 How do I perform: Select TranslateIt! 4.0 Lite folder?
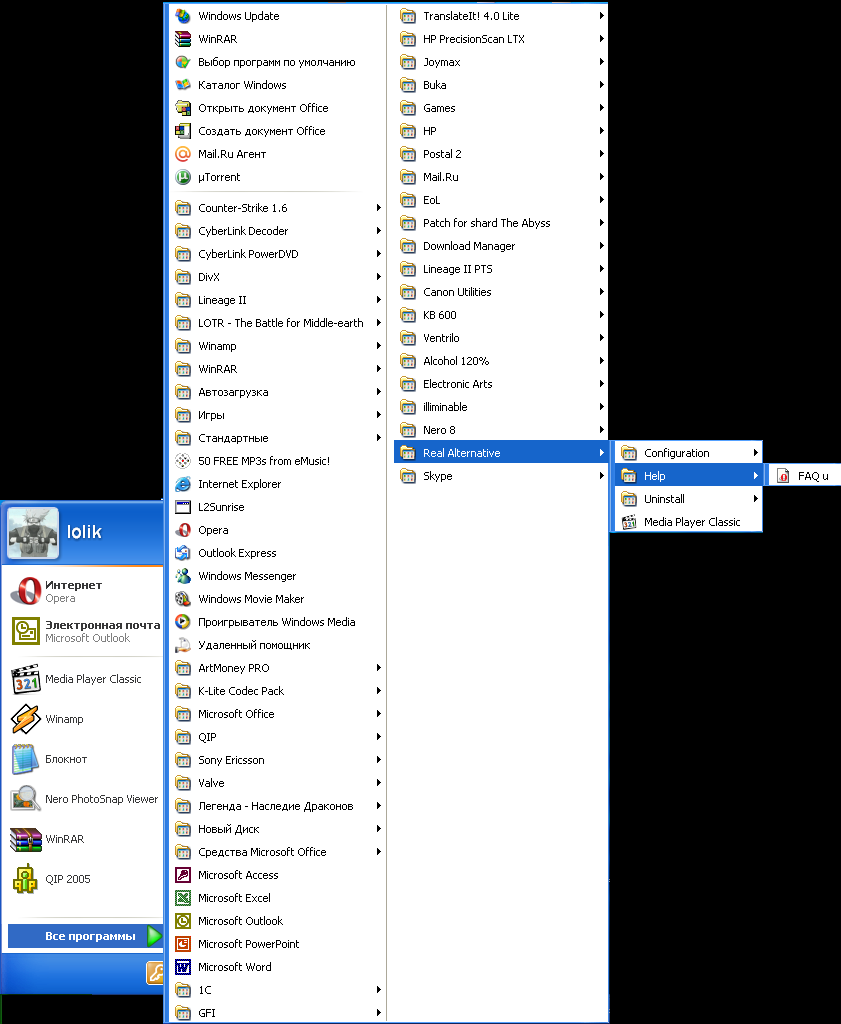click(501, 16)
